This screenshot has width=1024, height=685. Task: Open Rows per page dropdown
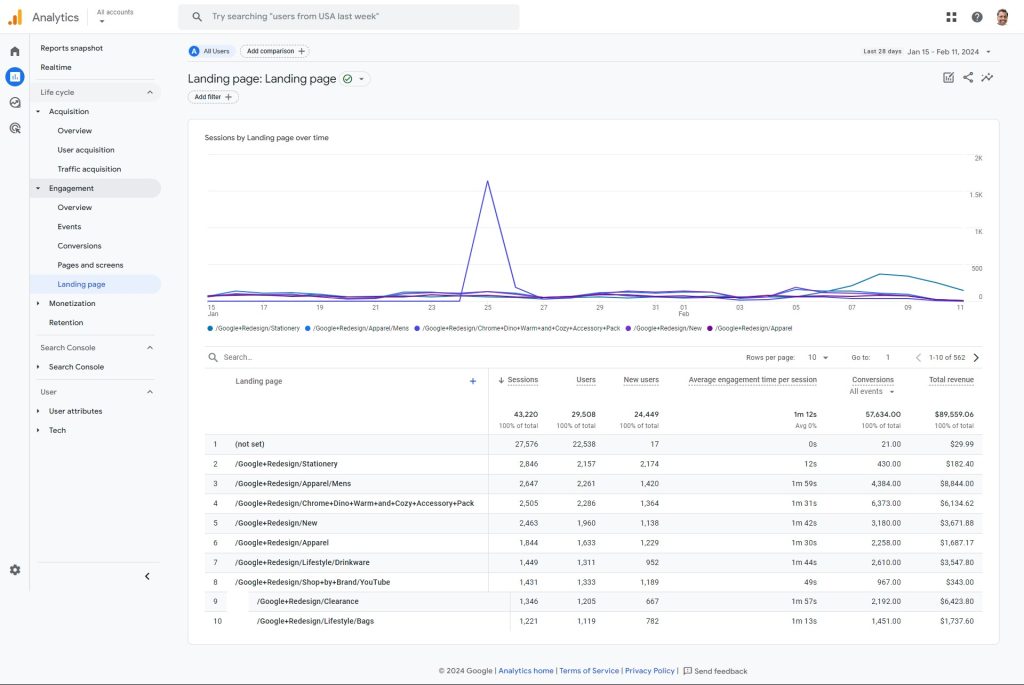818,357
